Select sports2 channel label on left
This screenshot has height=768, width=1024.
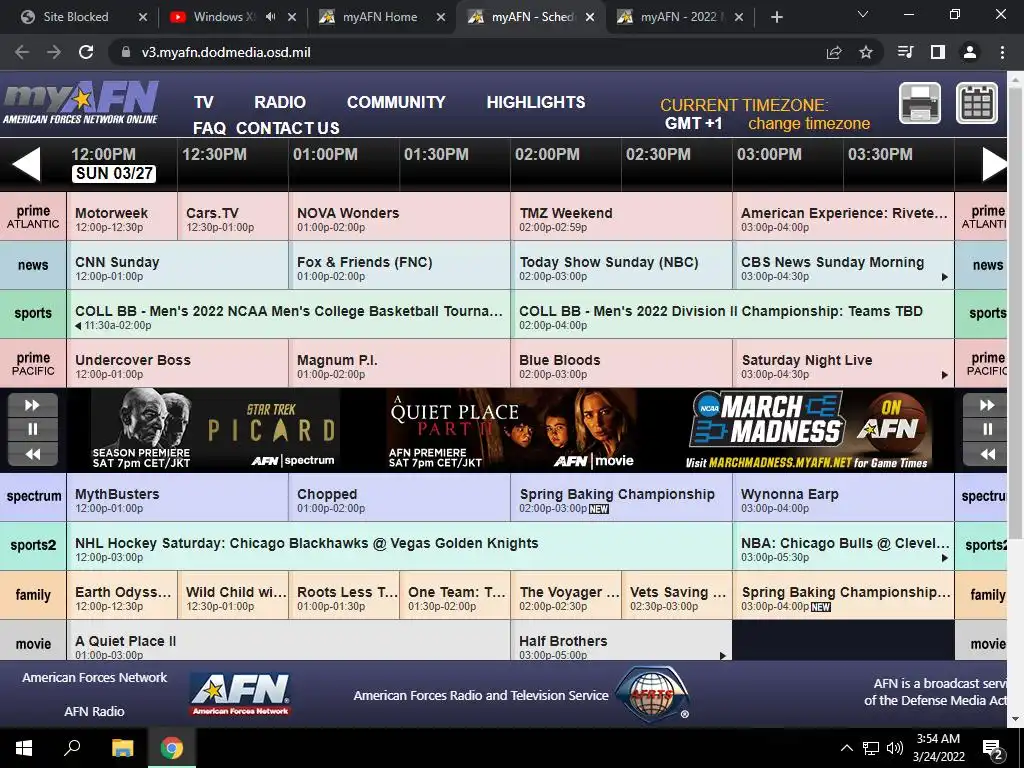pos(33,545)
